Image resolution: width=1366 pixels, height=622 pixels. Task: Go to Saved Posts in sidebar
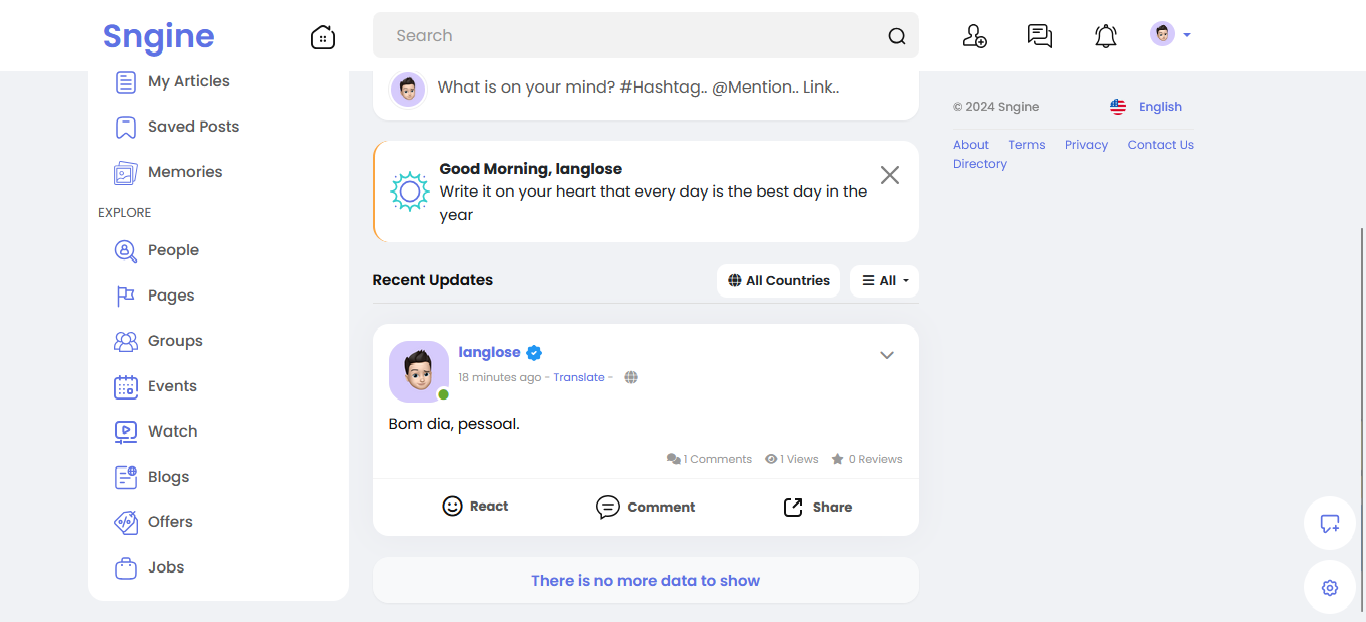[x=193, y=127]
